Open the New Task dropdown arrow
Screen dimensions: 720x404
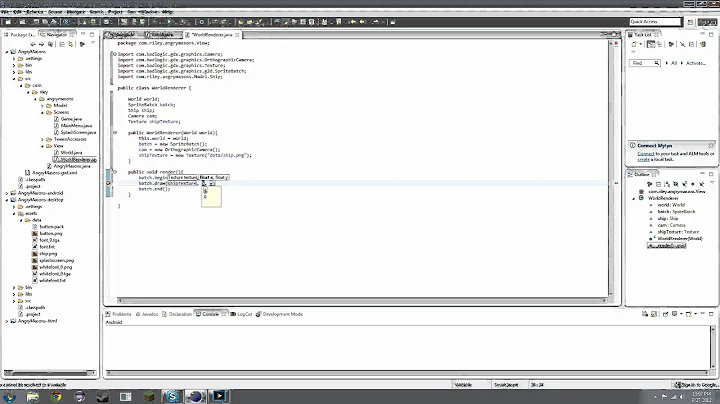(641, 44)
